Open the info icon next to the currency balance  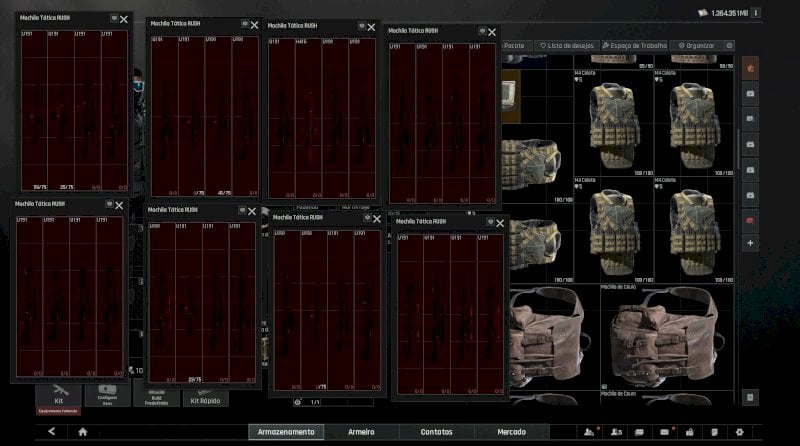pos(756,13)
